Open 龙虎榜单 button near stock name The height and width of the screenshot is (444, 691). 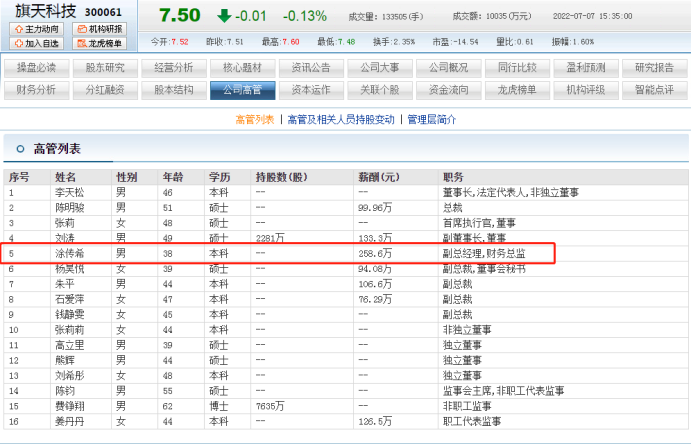(100, 43)
